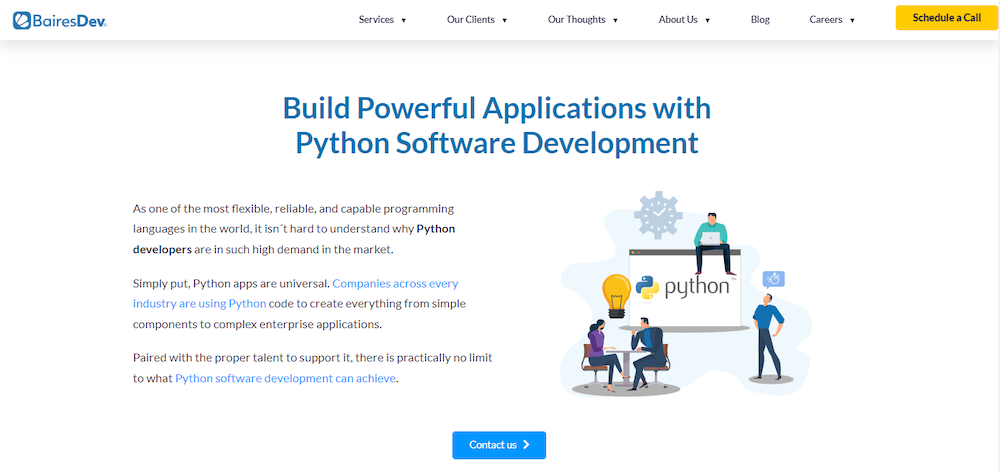Expand the About Us dropdown arrow

708,20
